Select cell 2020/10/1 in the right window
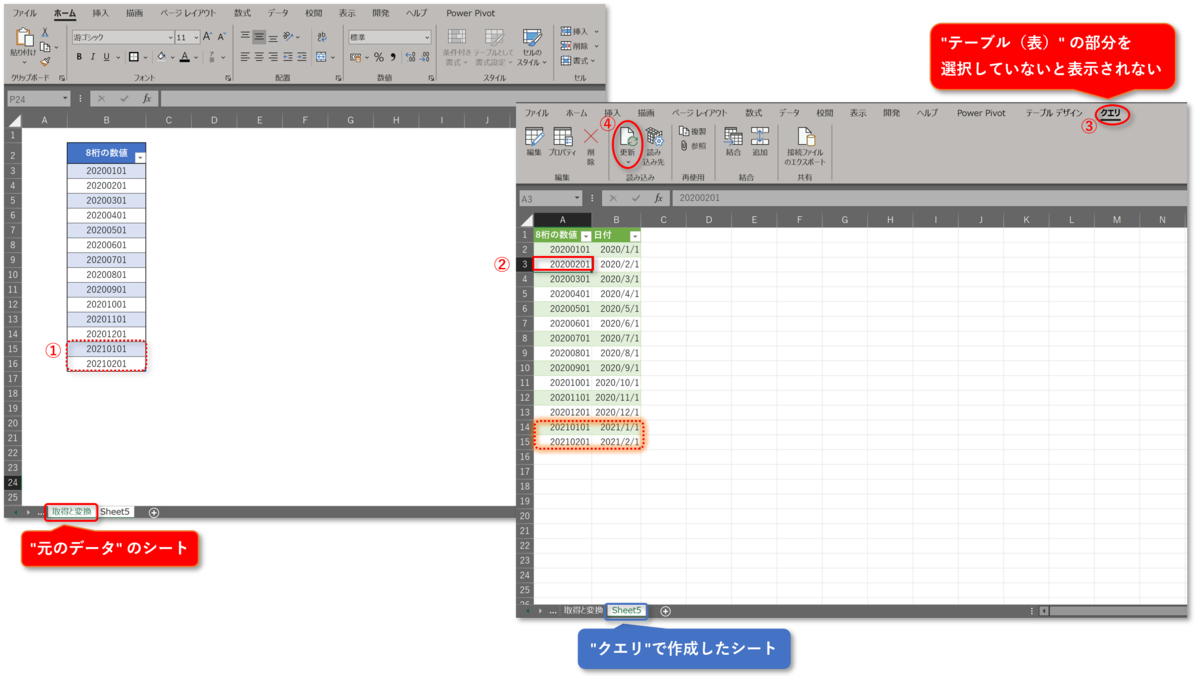The width and height of the screenshot is (1200, 676). point(616,383)
